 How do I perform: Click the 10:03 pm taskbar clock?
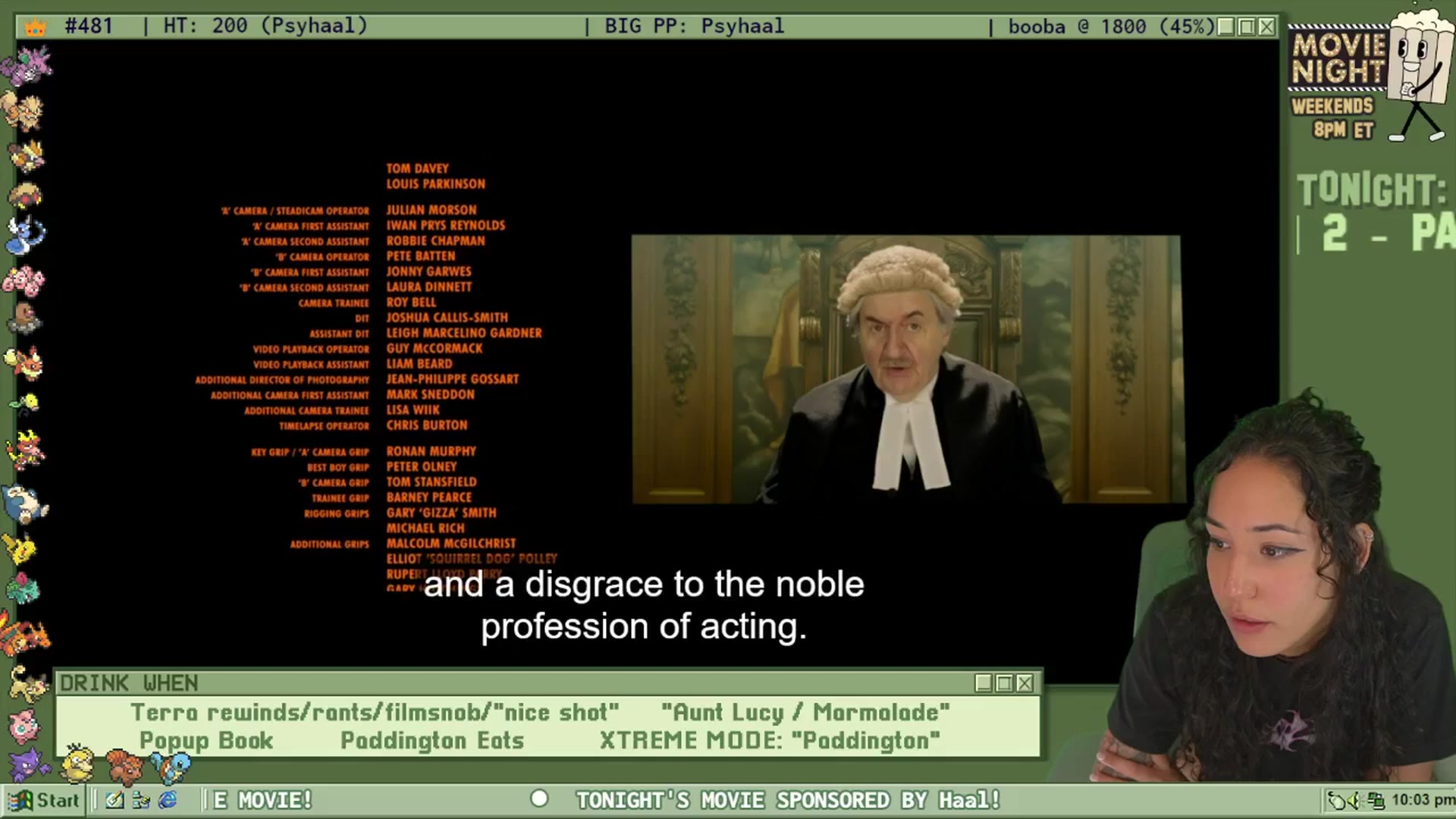coord(1423,800)
